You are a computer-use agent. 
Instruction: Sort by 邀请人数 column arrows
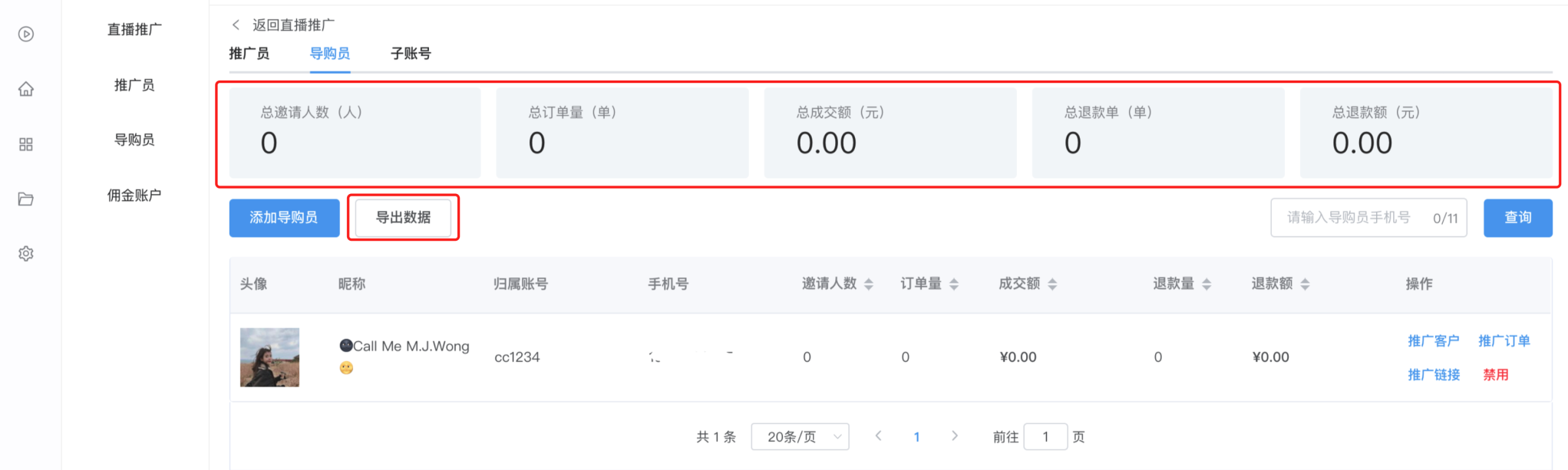[x=869, y=284]
